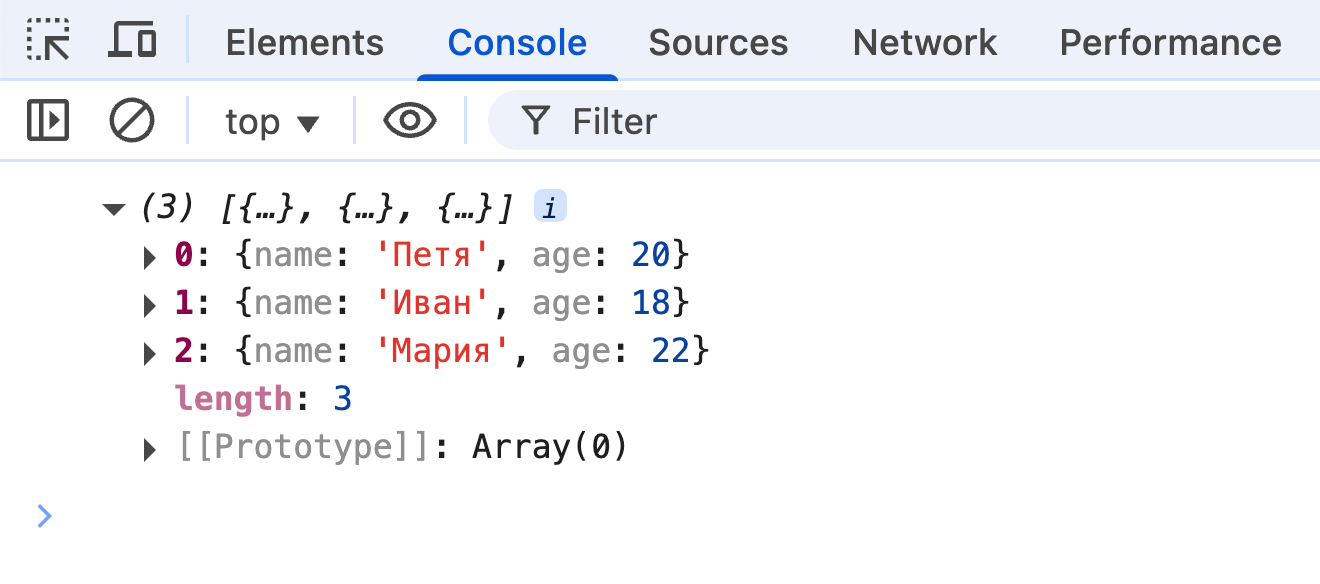The height and width of the screenshot is (584, 1320).
Task: Expand array item 0 with name Петя
Action: coord(151,257)
